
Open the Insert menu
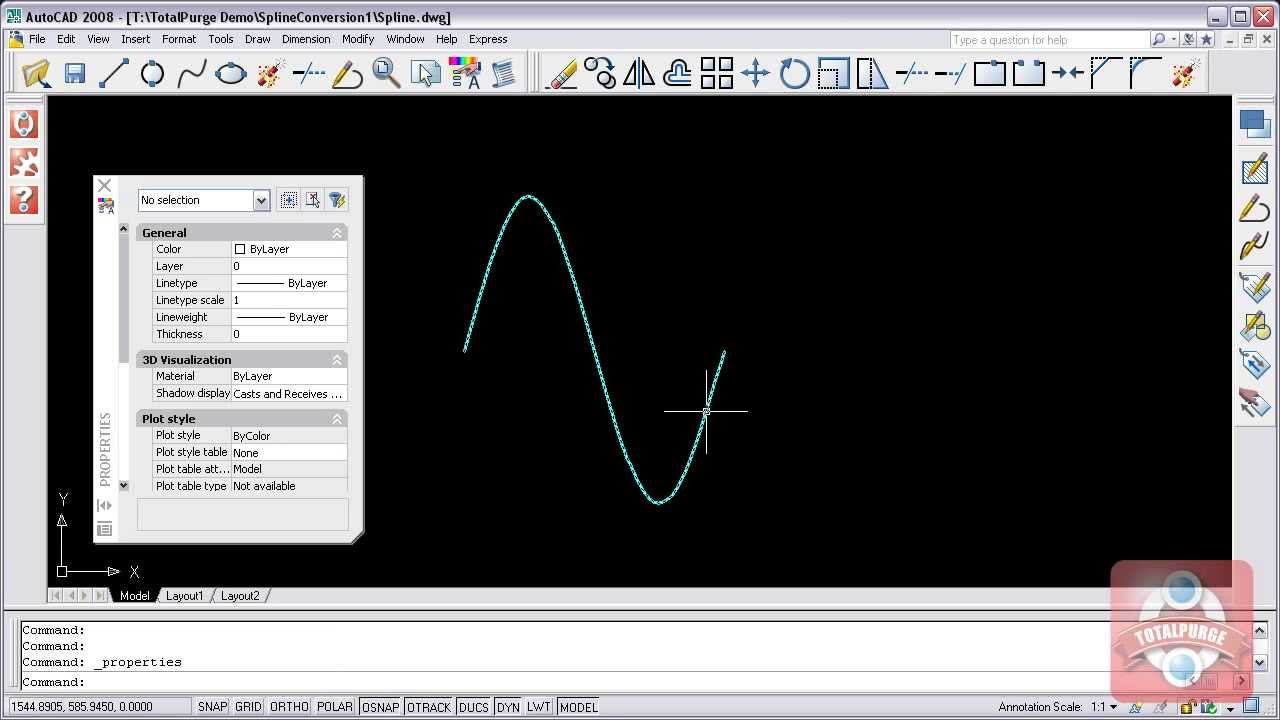tap(135, 39)
